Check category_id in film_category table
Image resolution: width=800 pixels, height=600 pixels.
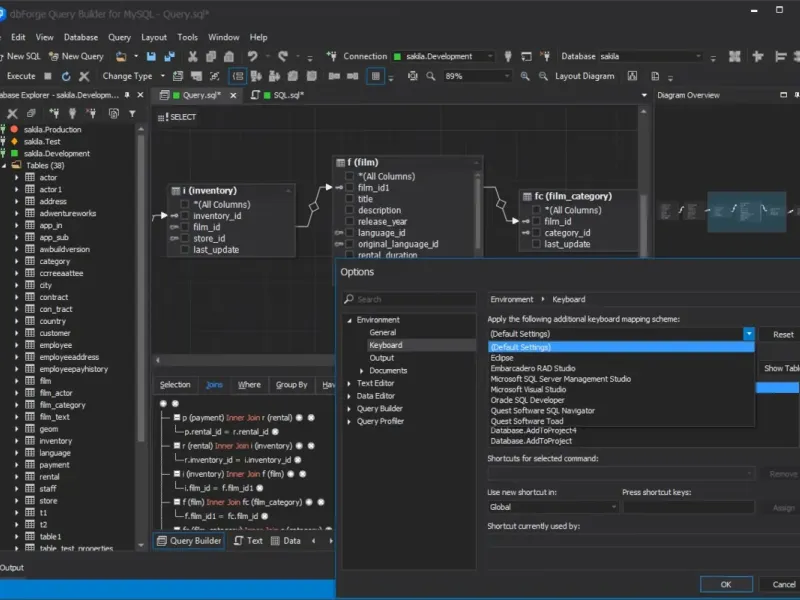[x=537, y=233]
